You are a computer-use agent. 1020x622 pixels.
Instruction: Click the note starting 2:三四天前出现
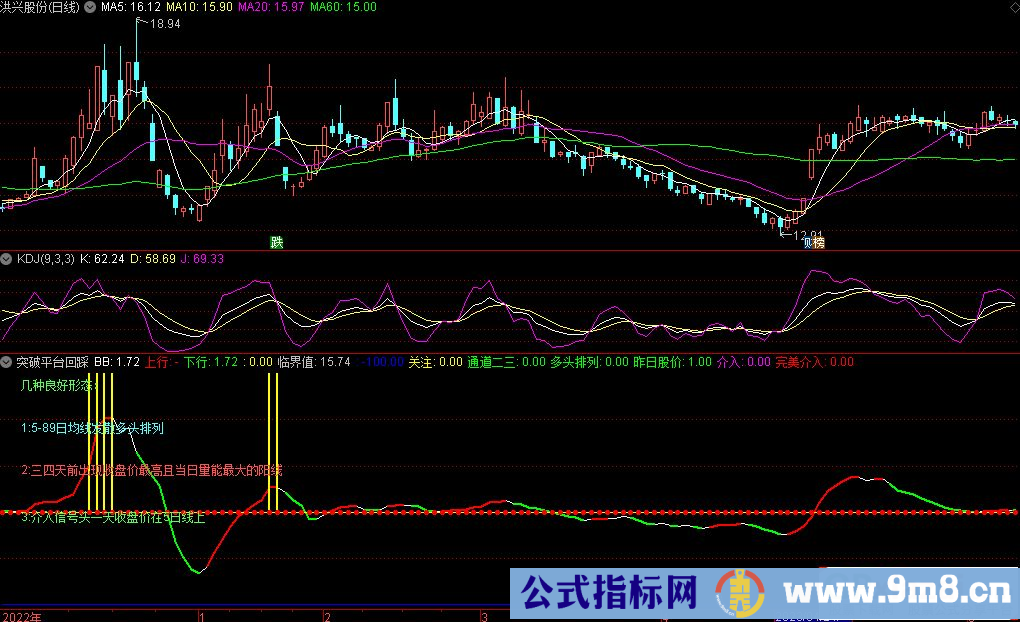point(152,470)
